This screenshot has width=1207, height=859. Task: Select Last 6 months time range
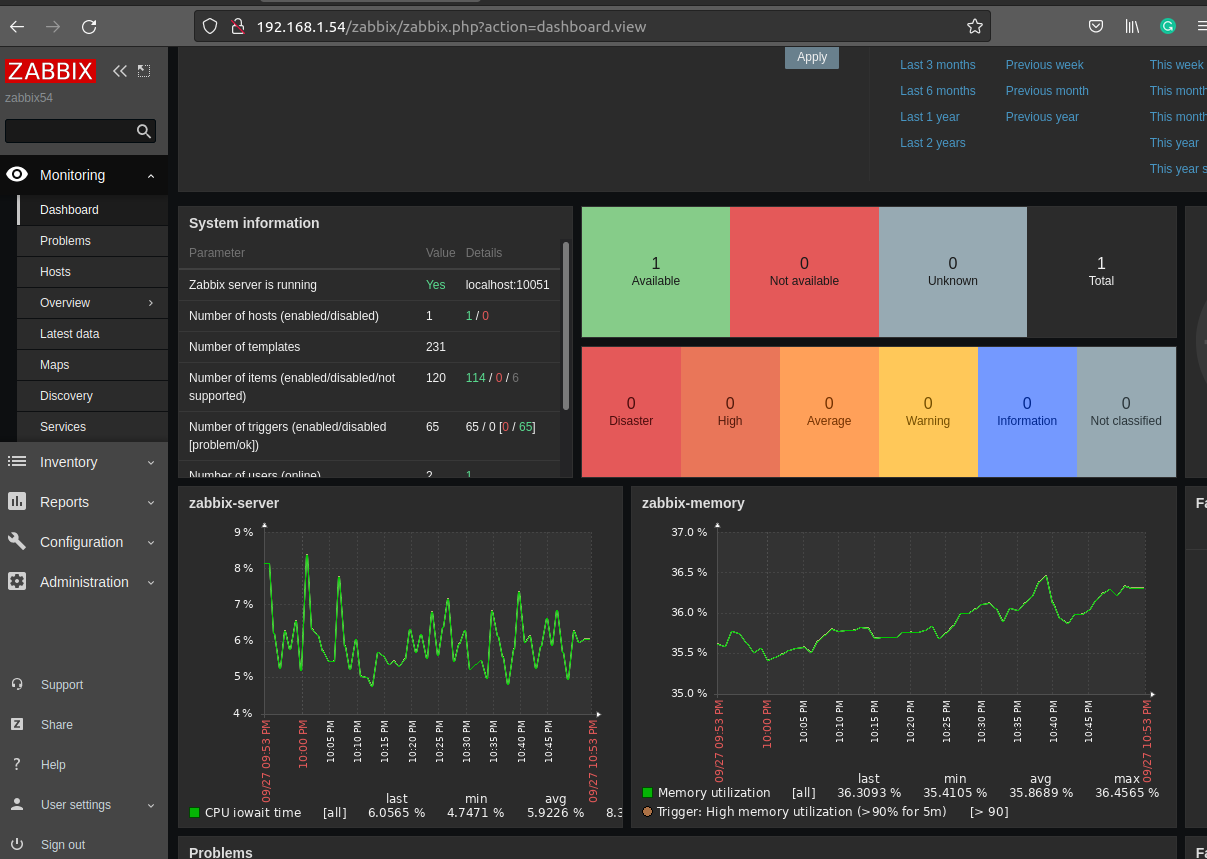tap(937, 91)
